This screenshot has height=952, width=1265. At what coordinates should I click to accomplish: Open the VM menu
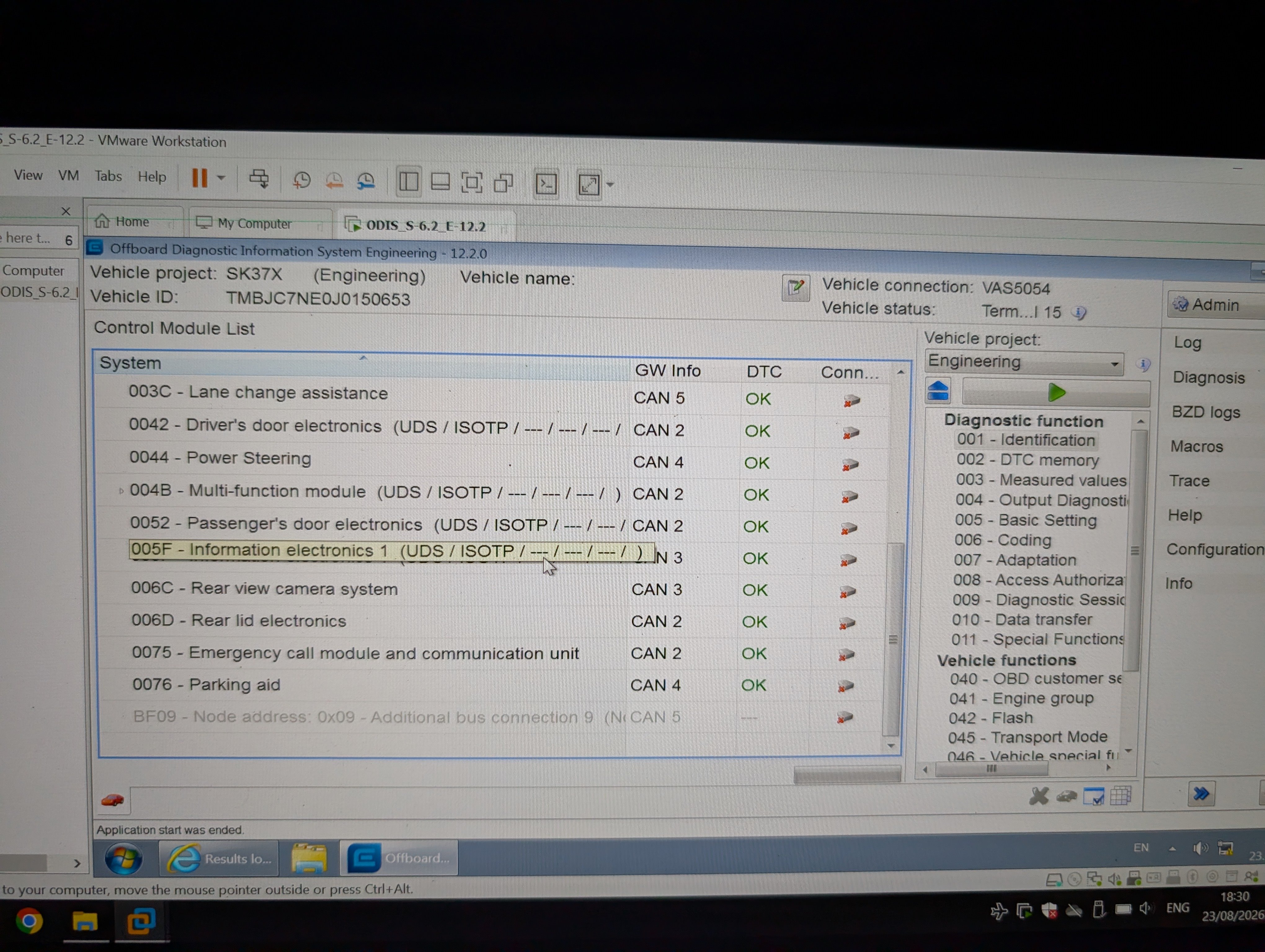tap(69, 175)
